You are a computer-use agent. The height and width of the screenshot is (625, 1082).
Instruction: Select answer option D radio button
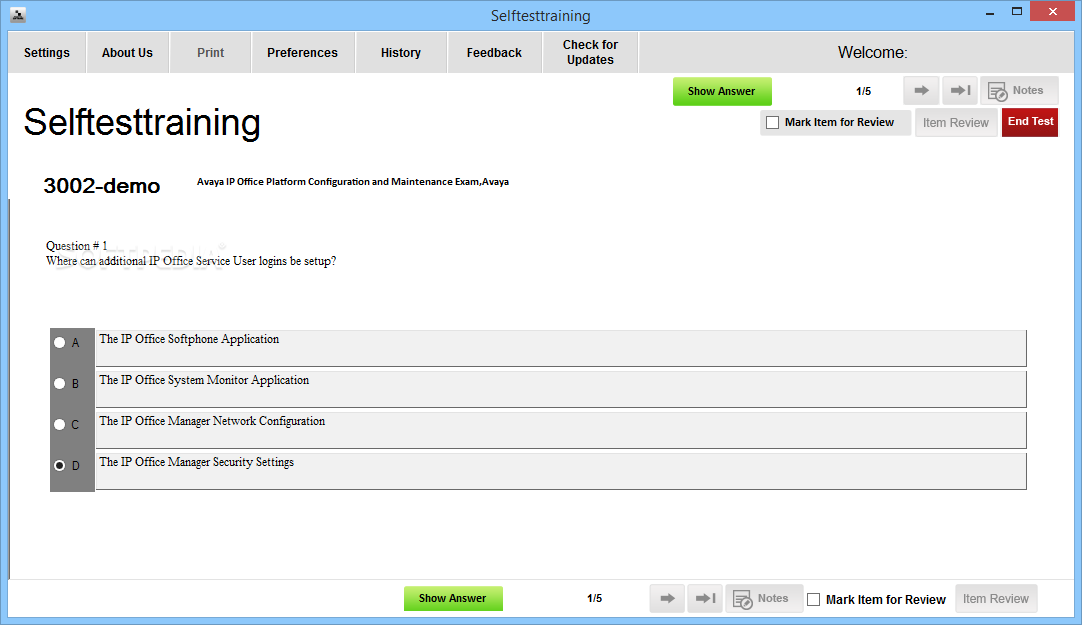[60, 466]
